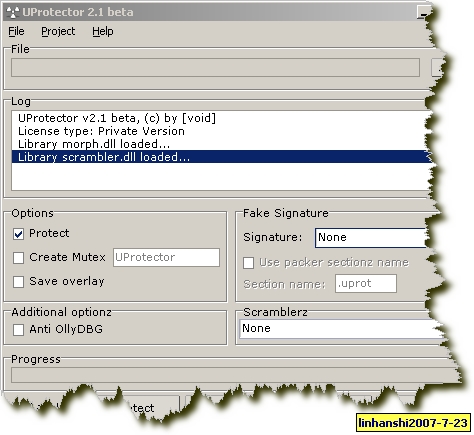Viewport: 474px width, 435px height.
Task: Open the Help menu
Action: click(103, 31)
